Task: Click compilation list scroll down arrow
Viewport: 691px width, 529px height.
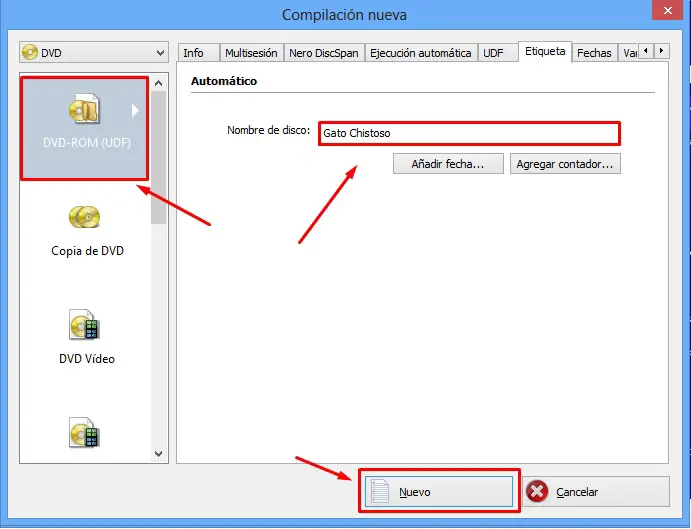Action: click(159, 453)
